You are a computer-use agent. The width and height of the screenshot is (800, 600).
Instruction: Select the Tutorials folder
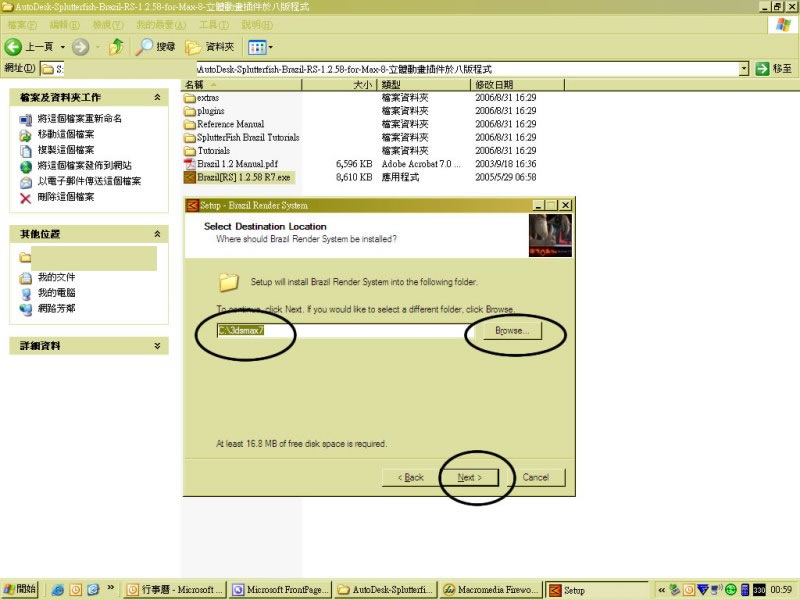coord(208,151)
